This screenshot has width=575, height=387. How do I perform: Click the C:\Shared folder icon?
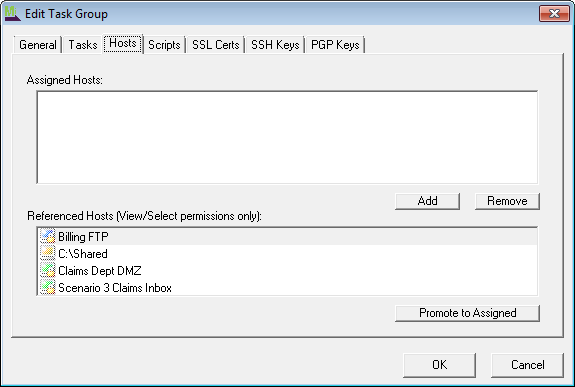(48, 253)
